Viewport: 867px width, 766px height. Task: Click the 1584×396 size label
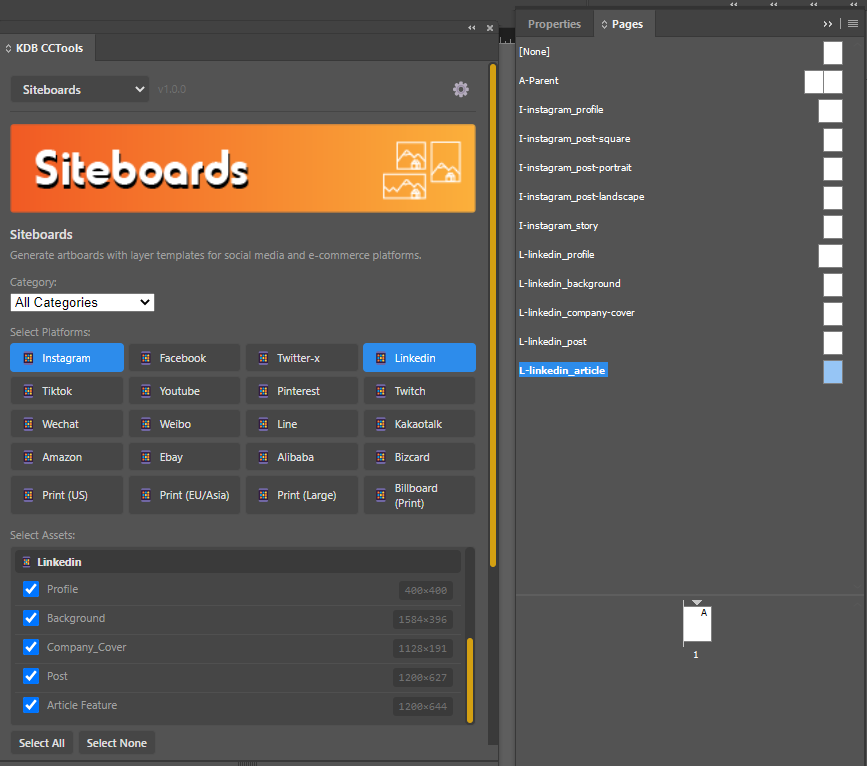422,619
